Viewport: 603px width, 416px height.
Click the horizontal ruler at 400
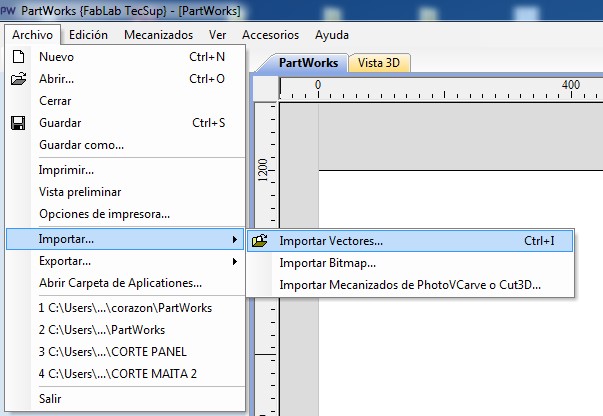coord(571,85)
